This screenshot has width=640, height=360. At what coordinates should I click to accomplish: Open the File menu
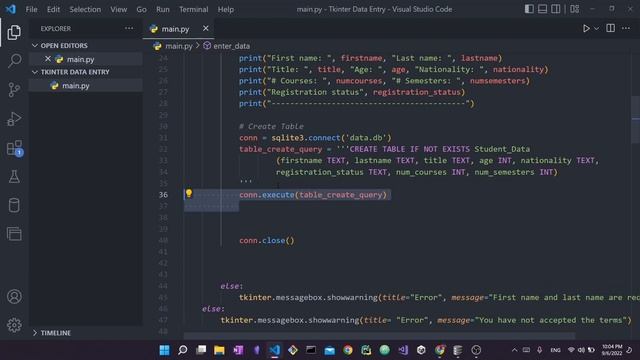tap(31, 9)
